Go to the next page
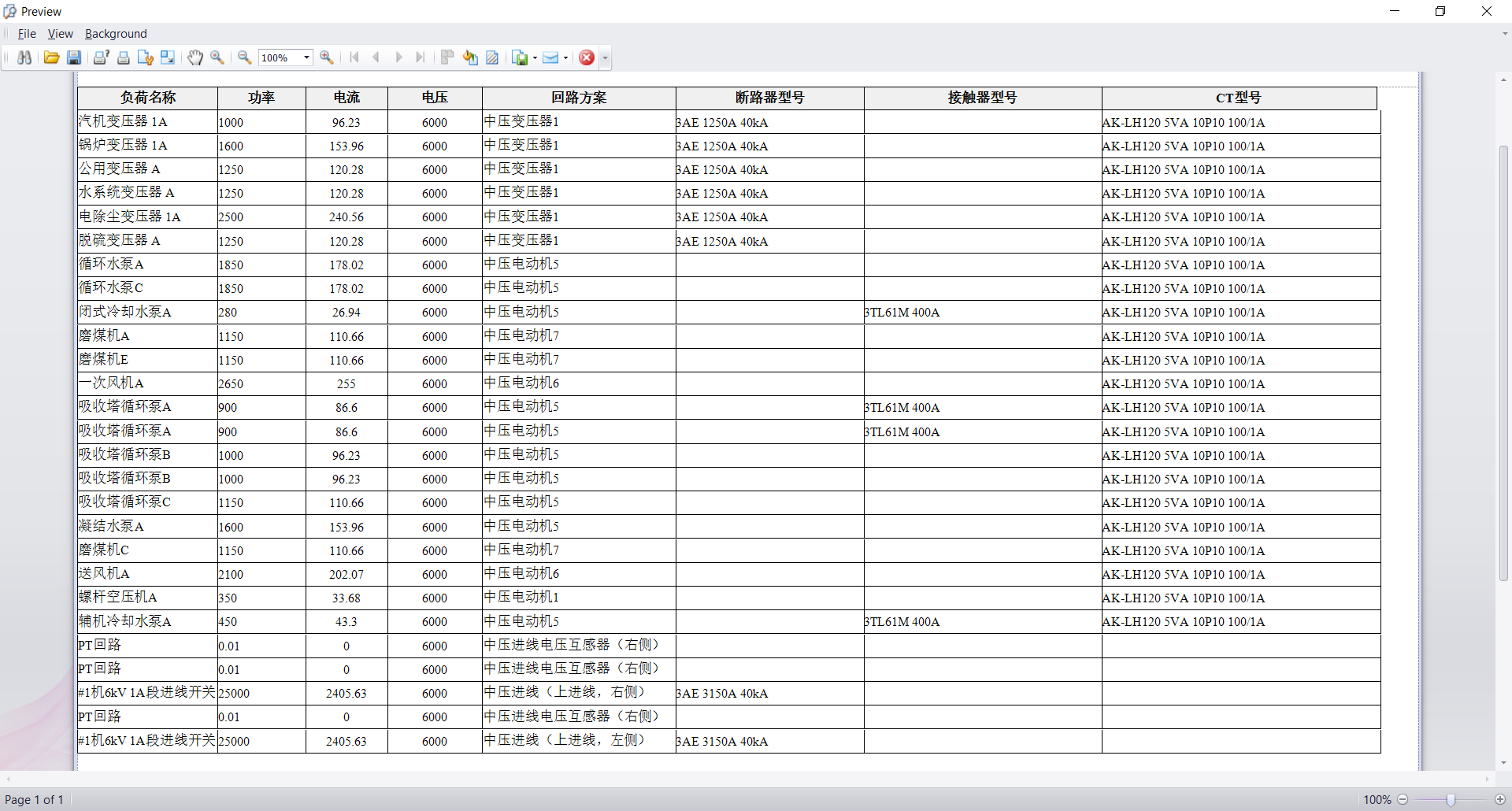This screenshot has height=811, width=1512. coord(398,57)
